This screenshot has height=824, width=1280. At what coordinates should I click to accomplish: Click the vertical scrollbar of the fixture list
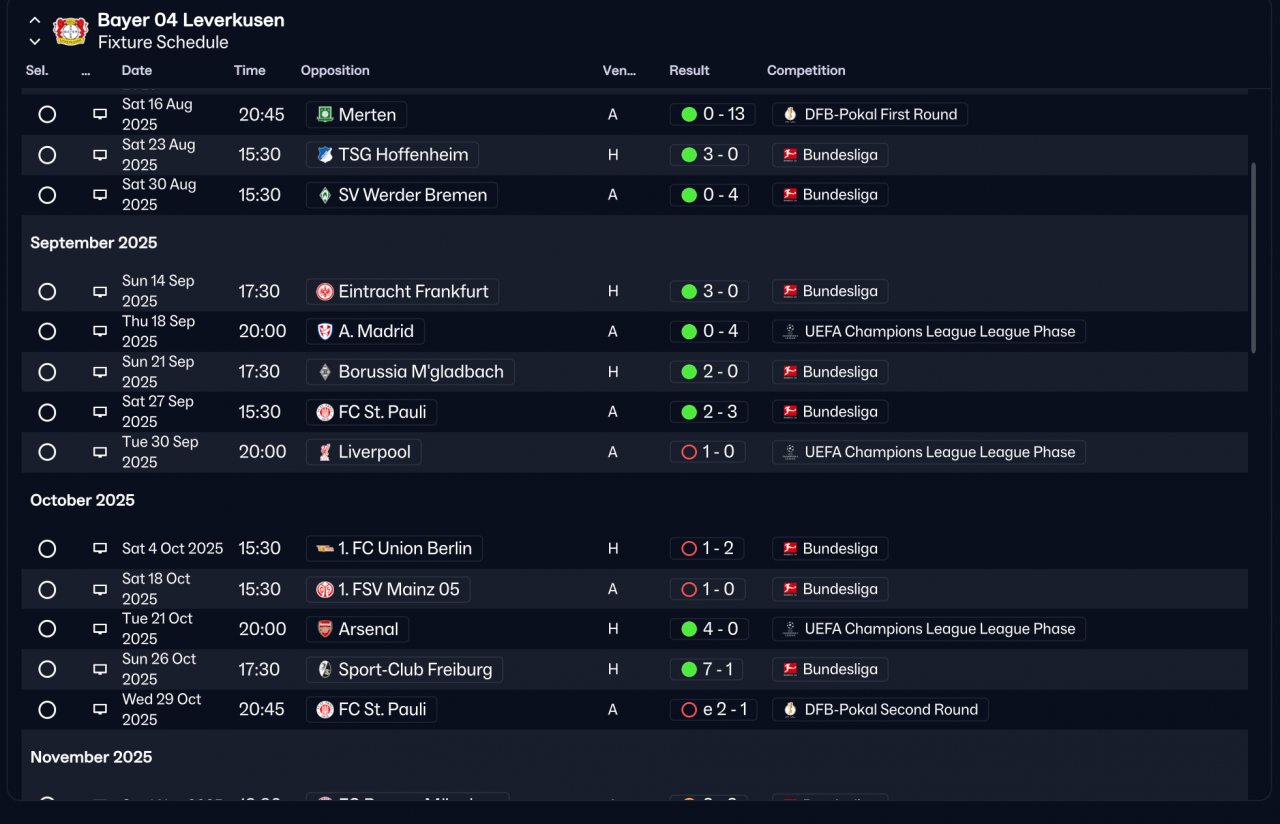[x=1254, y=258]
